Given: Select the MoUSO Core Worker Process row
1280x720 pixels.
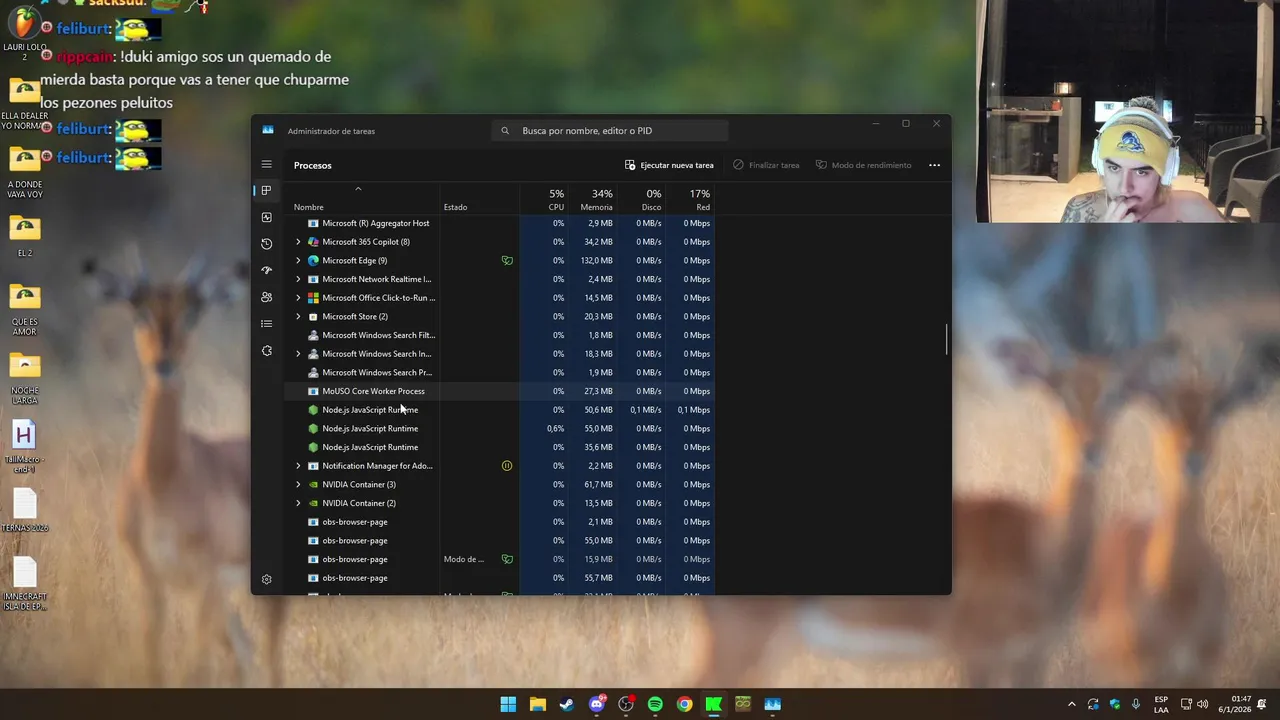Looking at the screenshot, I should (500, 391).
